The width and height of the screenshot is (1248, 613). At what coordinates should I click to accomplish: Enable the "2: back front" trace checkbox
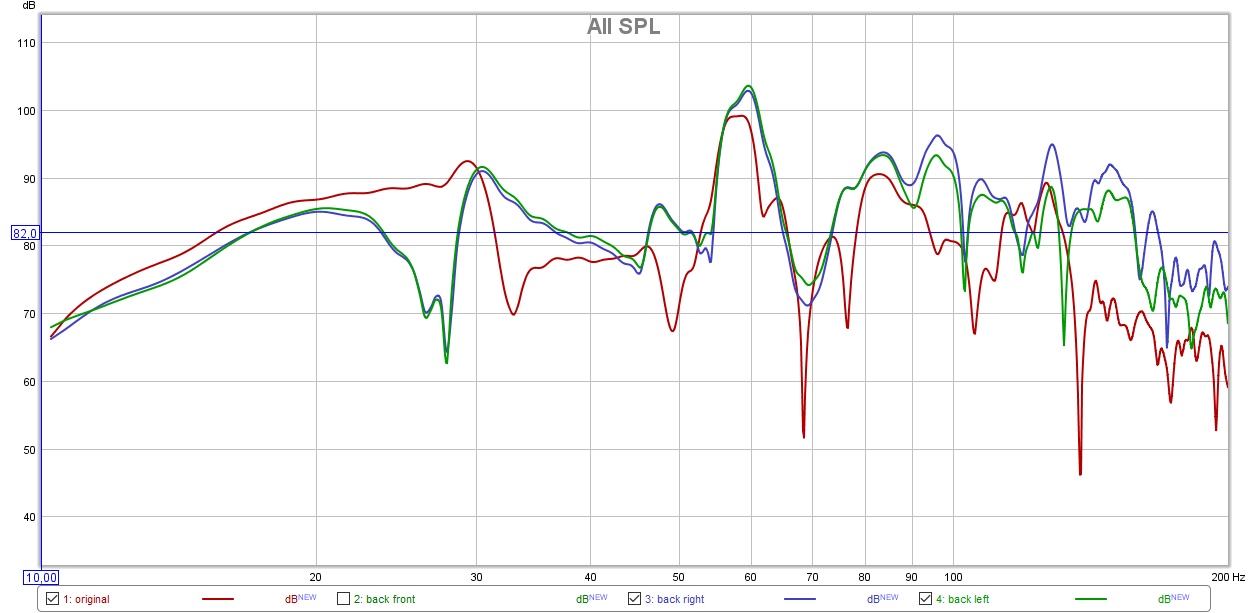point(343,599)
